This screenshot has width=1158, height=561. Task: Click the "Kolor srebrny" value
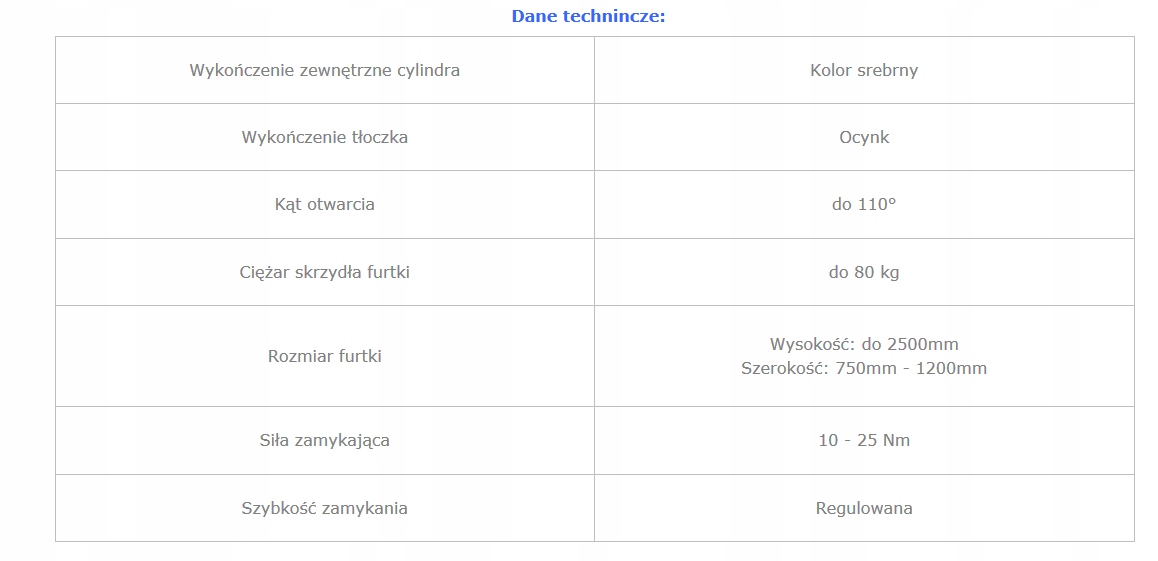(864, 71)
